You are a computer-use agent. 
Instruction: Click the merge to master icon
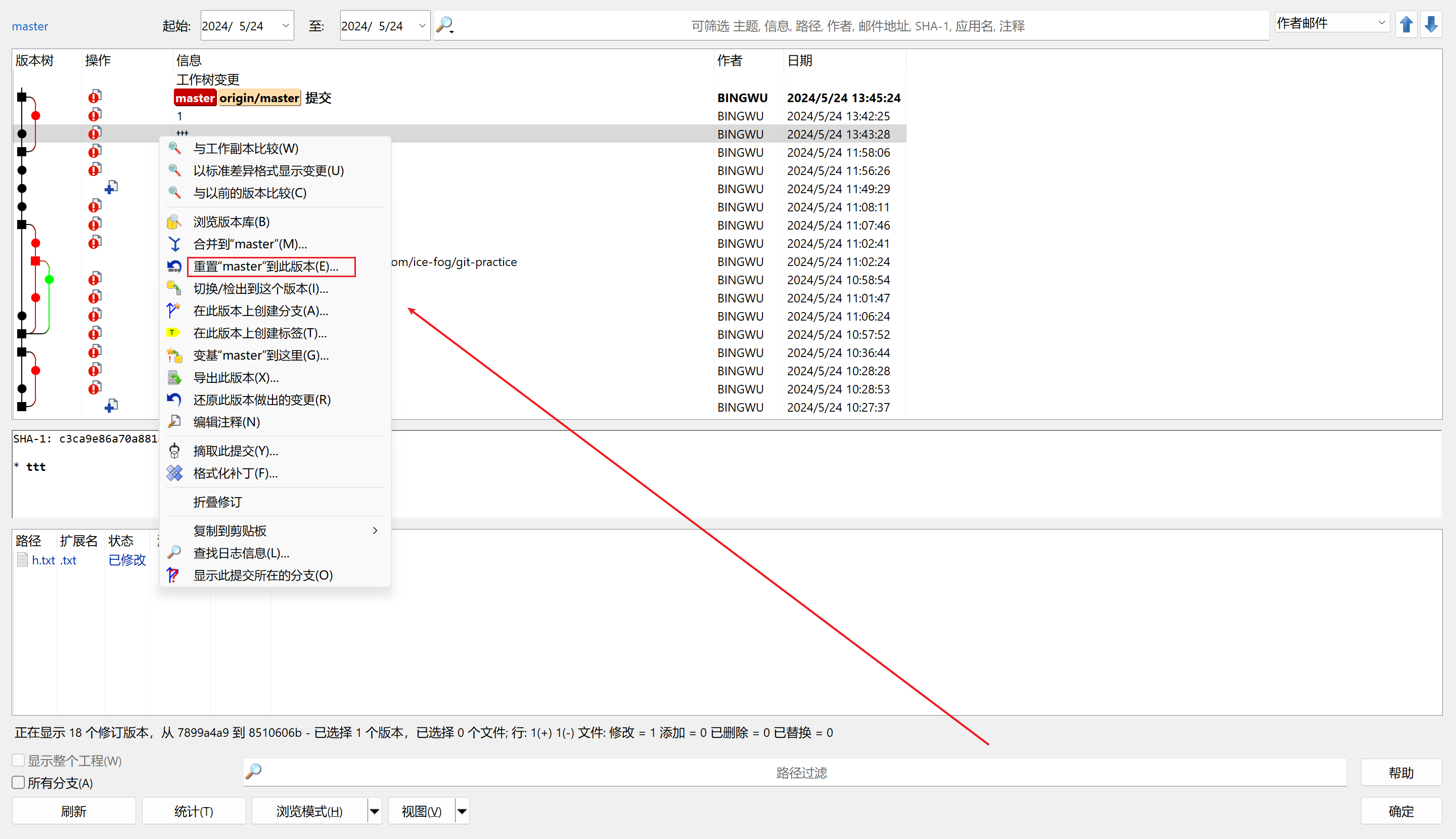coord(174,244)
